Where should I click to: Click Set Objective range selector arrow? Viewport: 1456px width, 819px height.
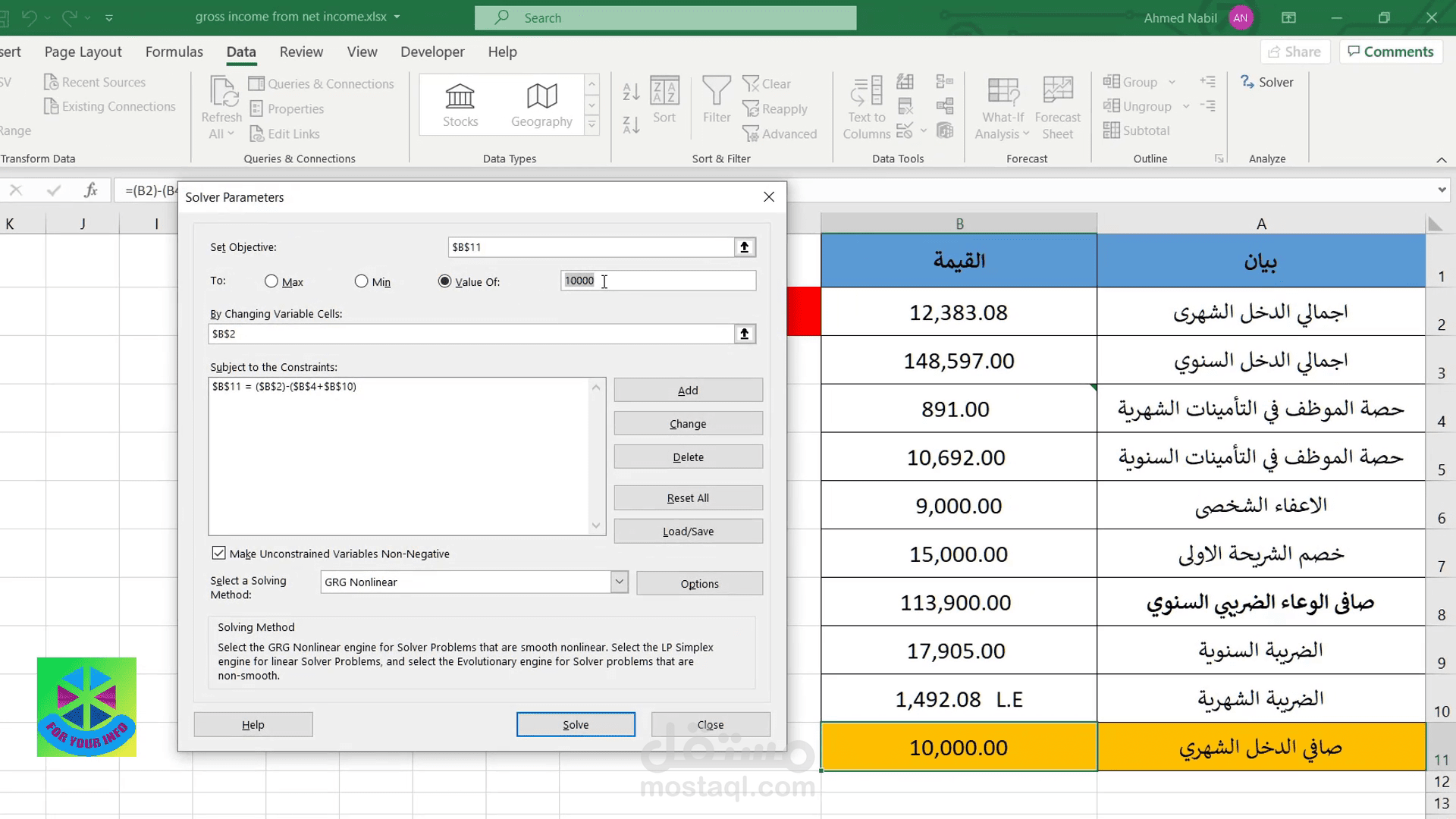click(744, 247)
